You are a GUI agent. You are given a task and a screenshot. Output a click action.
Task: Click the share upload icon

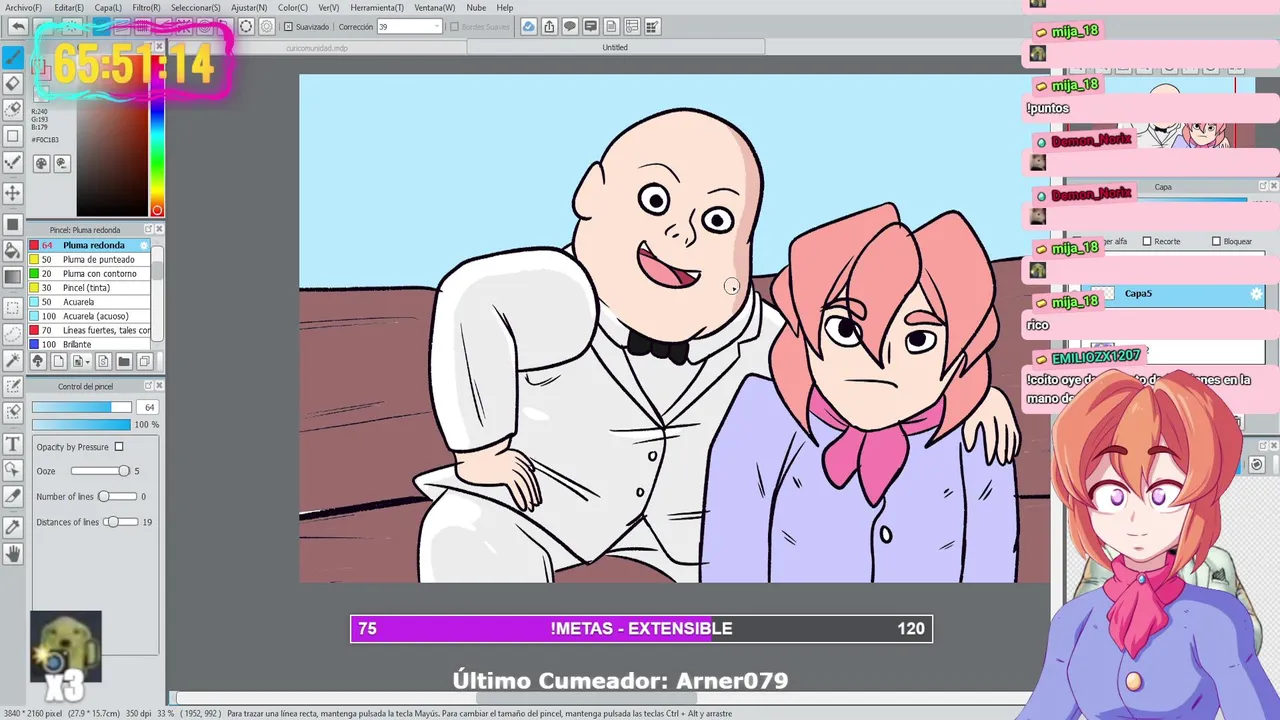549,27
